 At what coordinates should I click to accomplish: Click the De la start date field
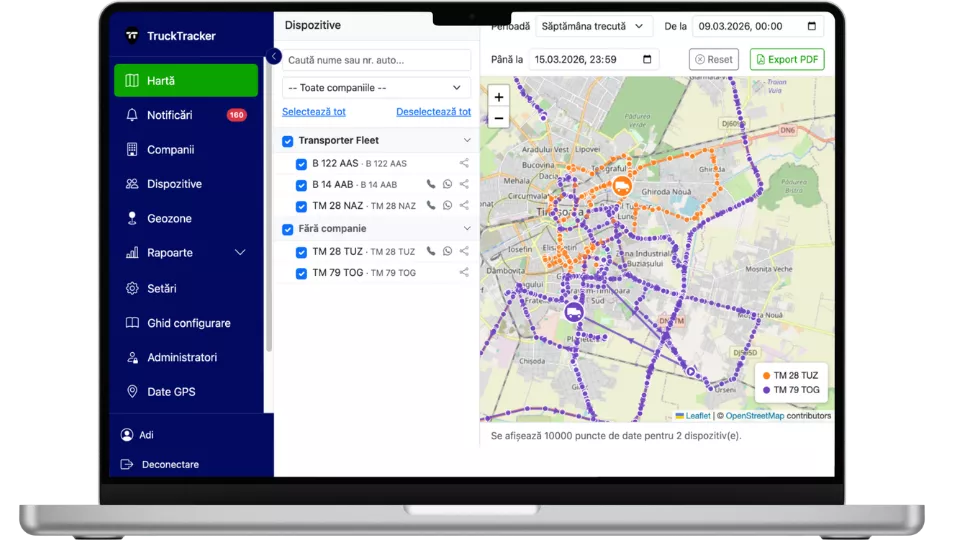pyautogui.click(x=757, y=26)
